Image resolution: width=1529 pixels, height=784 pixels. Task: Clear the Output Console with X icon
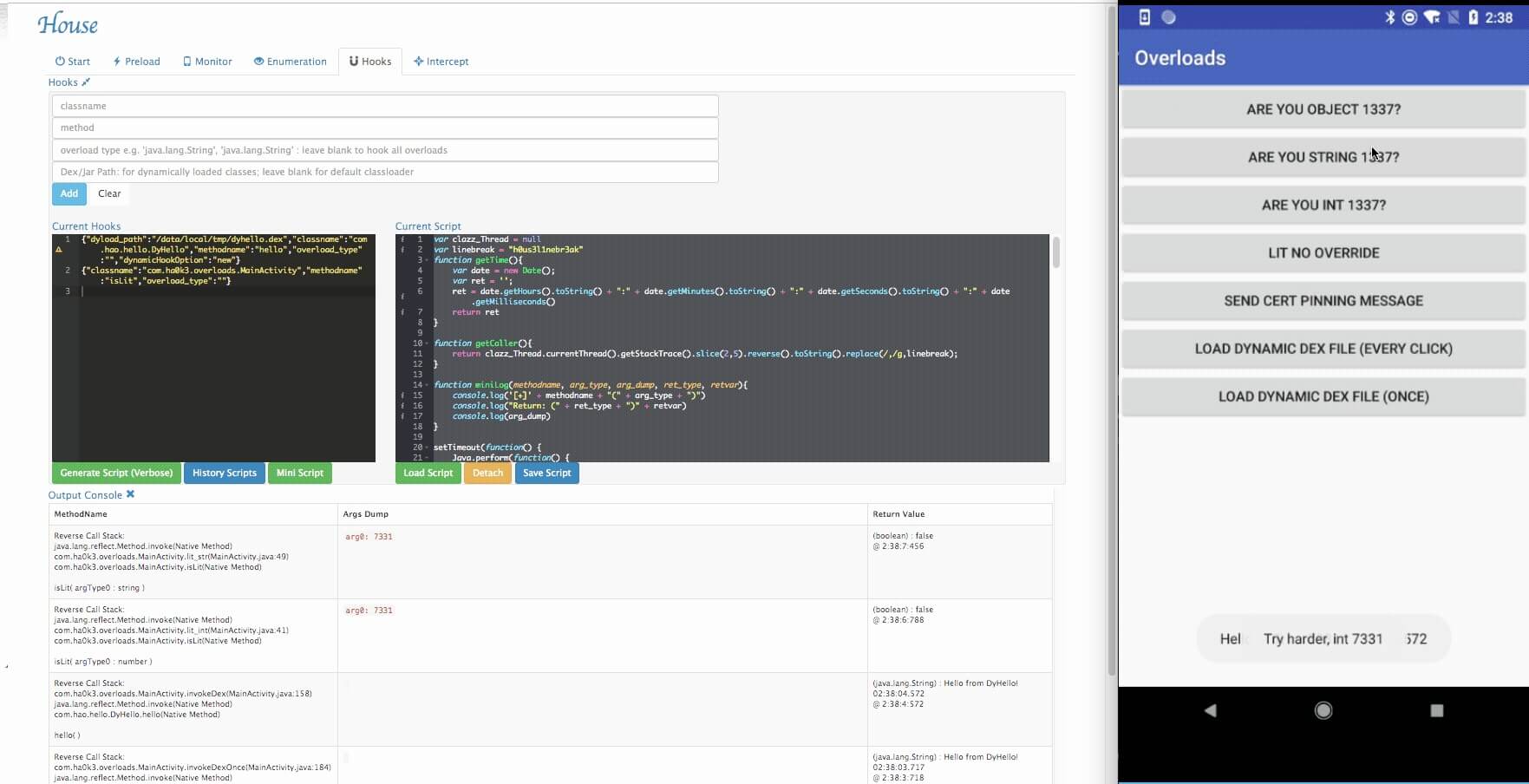130,494
